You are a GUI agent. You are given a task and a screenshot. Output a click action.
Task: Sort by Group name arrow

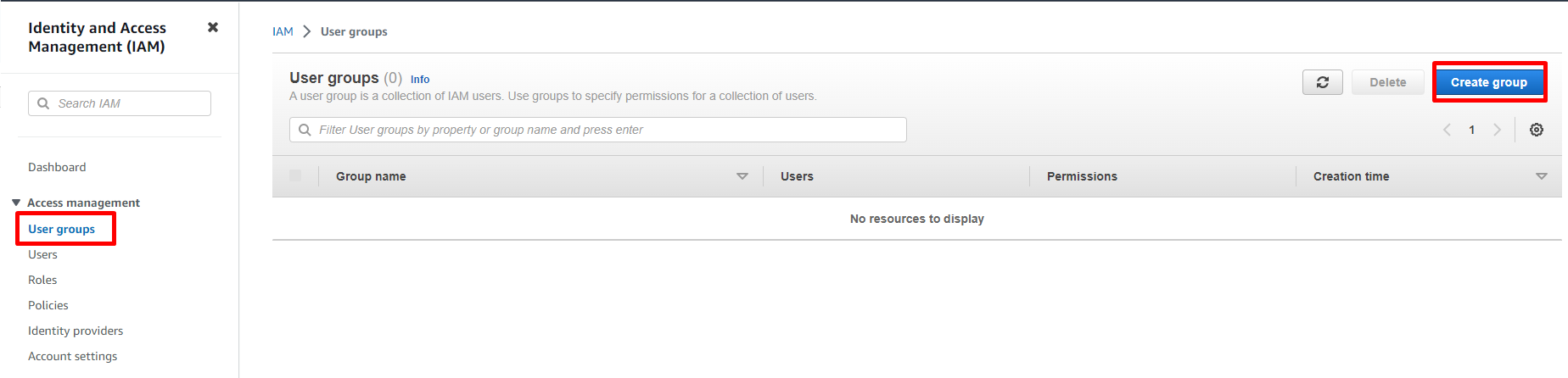click(742, 176)
